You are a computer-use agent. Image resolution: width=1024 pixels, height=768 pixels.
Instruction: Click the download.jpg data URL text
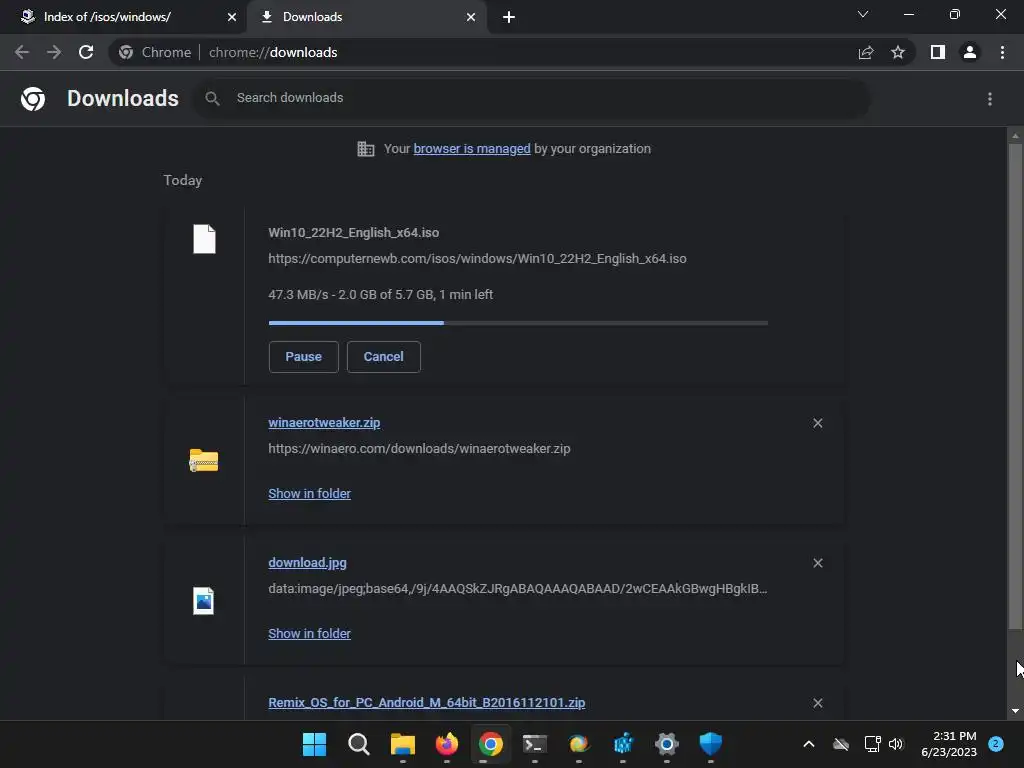(518, 588)
